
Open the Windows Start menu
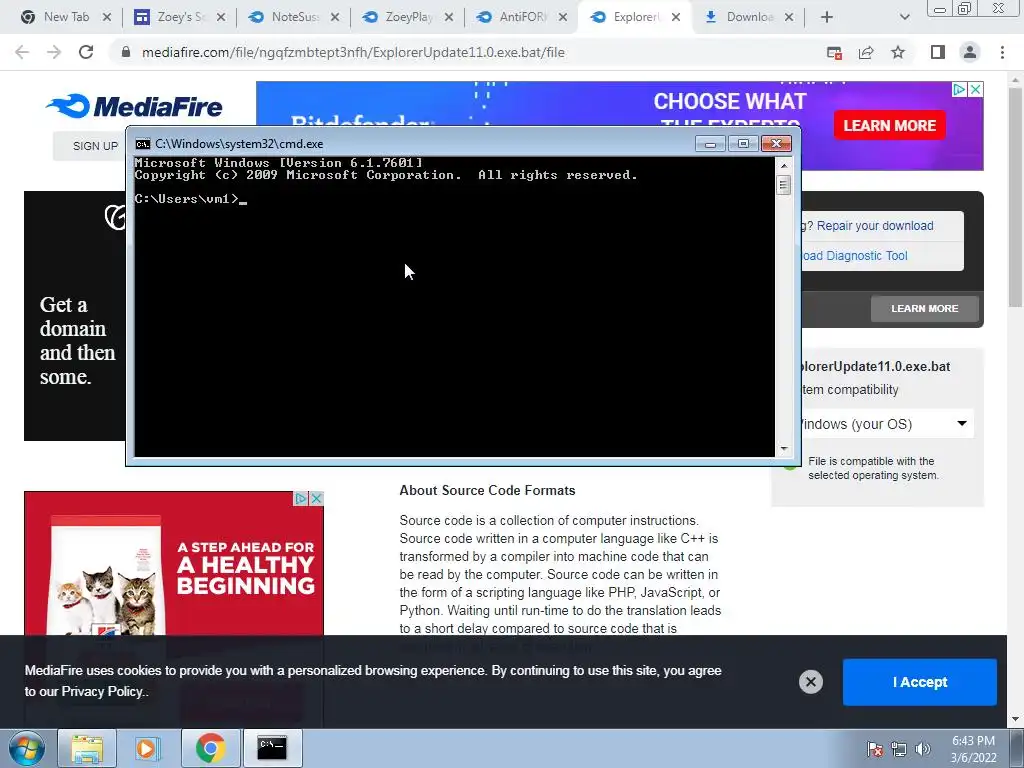[x=25, y=748]
